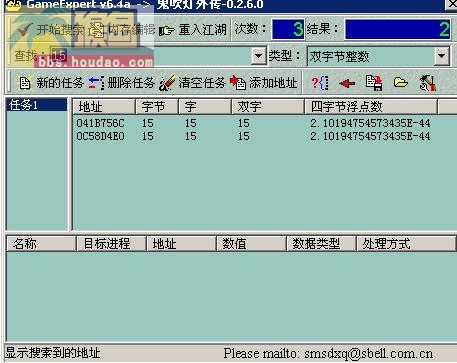The image size is (457, 363).
Task: Click the 新的任务 new task icon
Action: tap(25, 83)
